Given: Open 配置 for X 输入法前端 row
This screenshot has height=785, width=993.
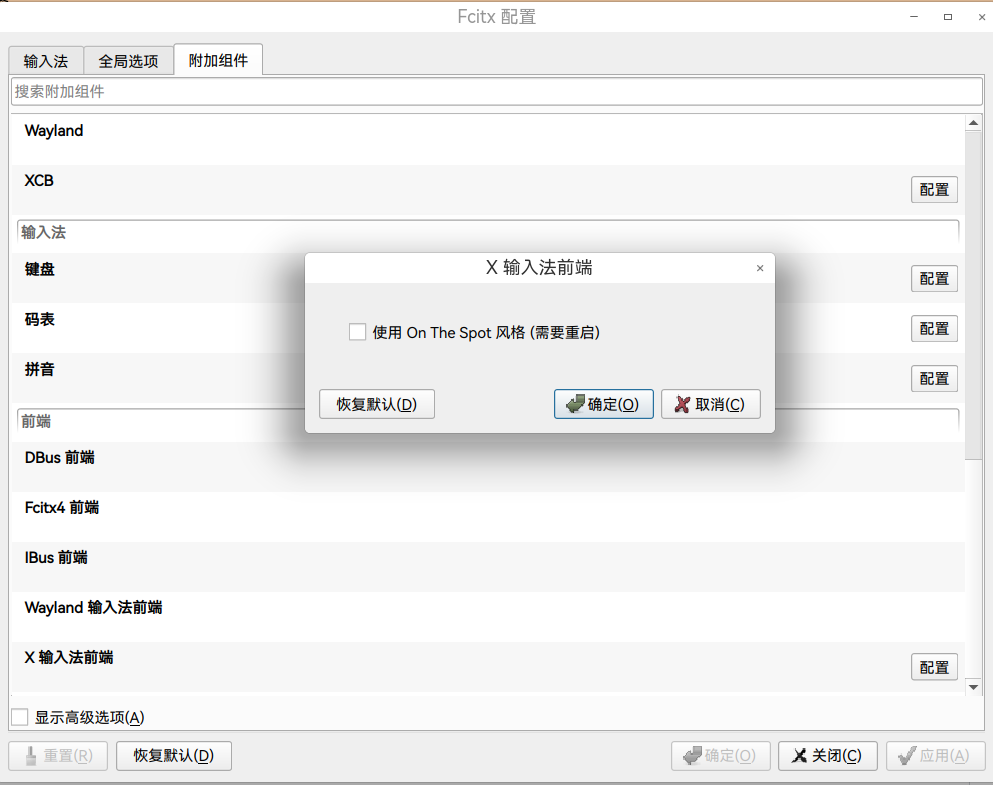Looking at the screenshot, I should click(x=934, y=667).
